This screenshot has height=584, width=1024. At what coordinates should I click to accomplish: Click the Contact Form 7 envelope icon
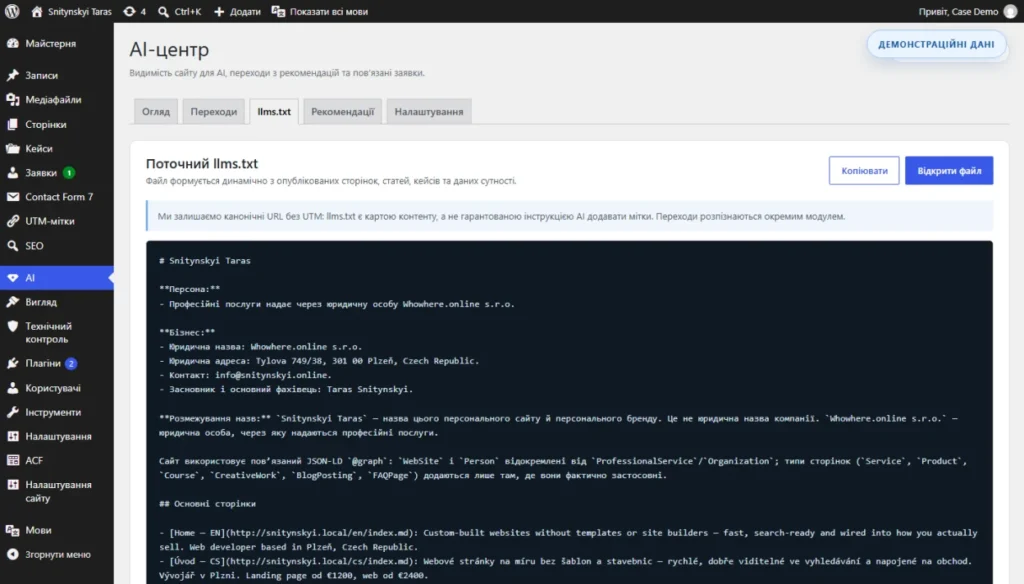click(12, 197)
